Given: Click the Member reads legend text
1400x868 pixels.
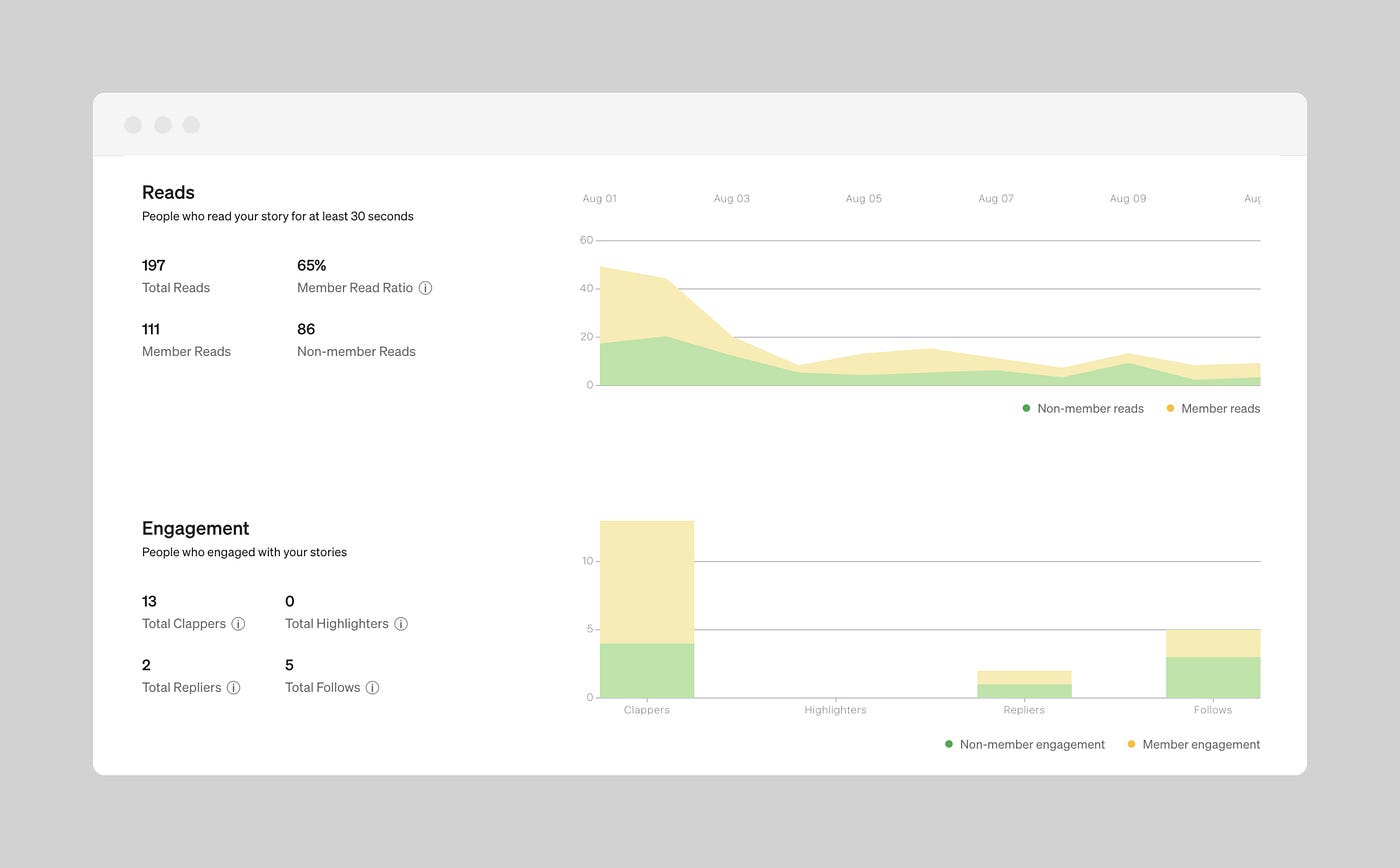Looking at the screenshot, I should 1220,408.
